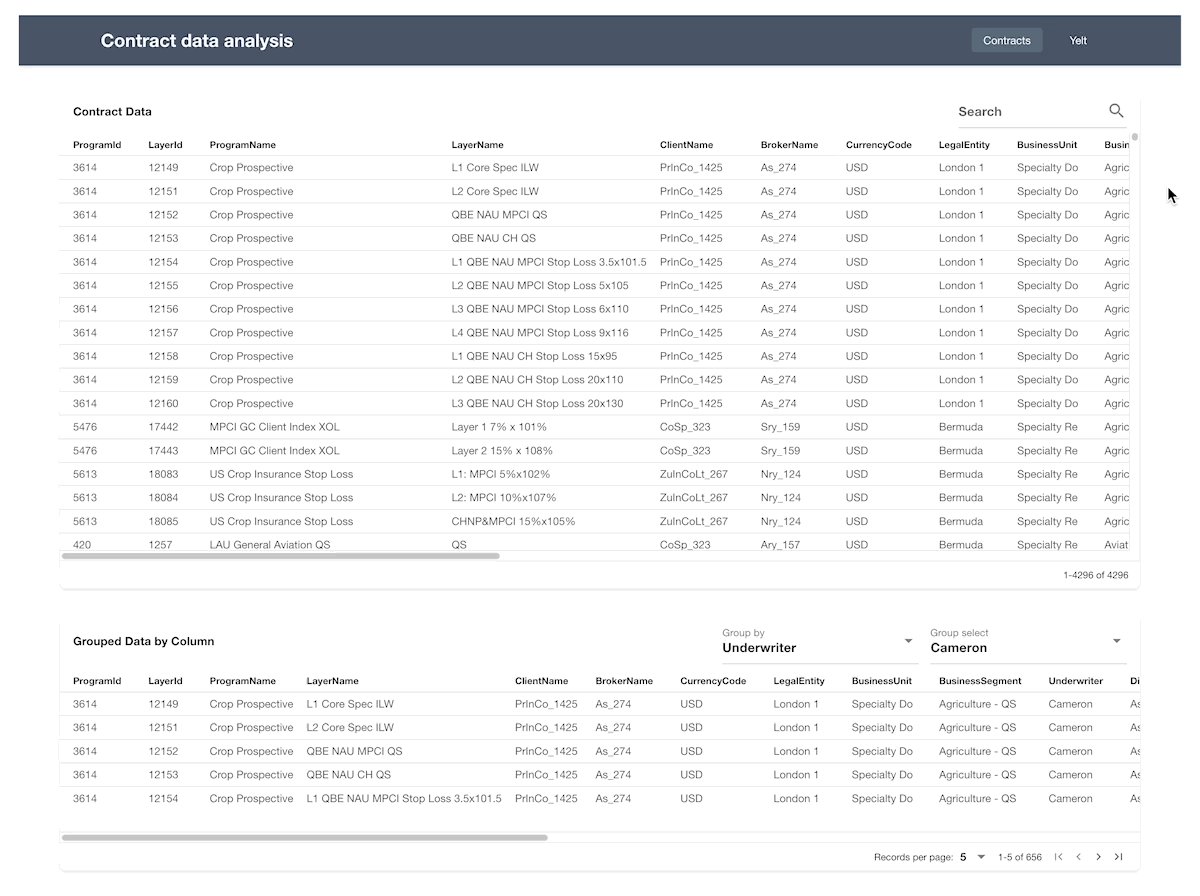Click 'L3 QBE NAU MPCI Stop Loss 6x110'

(x=540, y=309)
